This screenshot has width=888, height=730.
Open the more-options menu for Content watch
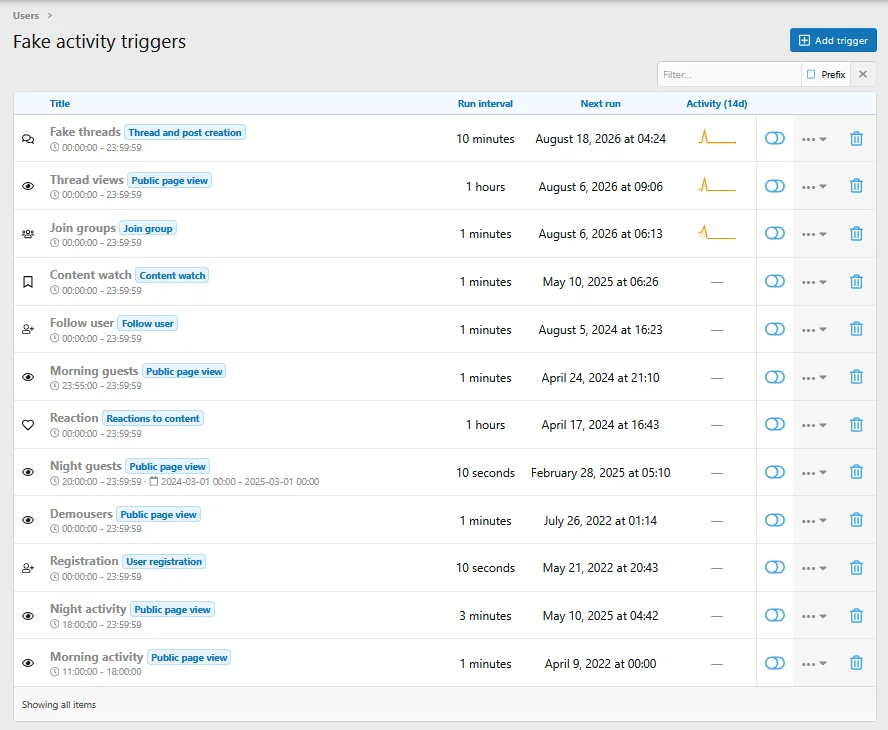(814, 282)
